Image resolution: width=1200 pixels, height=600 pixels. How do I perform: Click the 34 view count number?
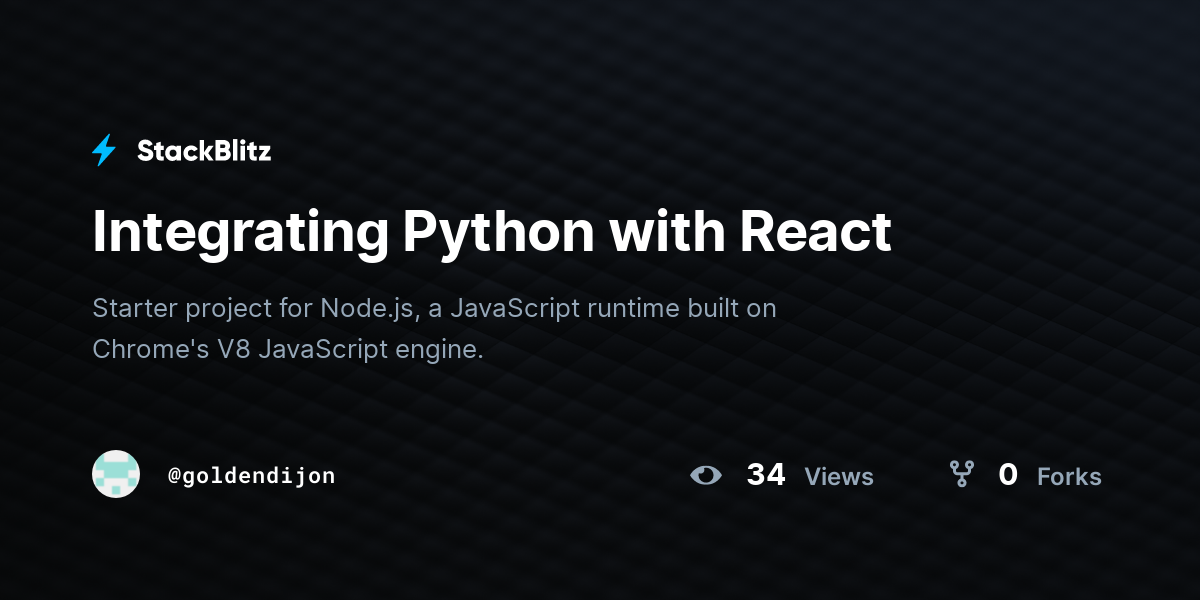tap(766, 475)
